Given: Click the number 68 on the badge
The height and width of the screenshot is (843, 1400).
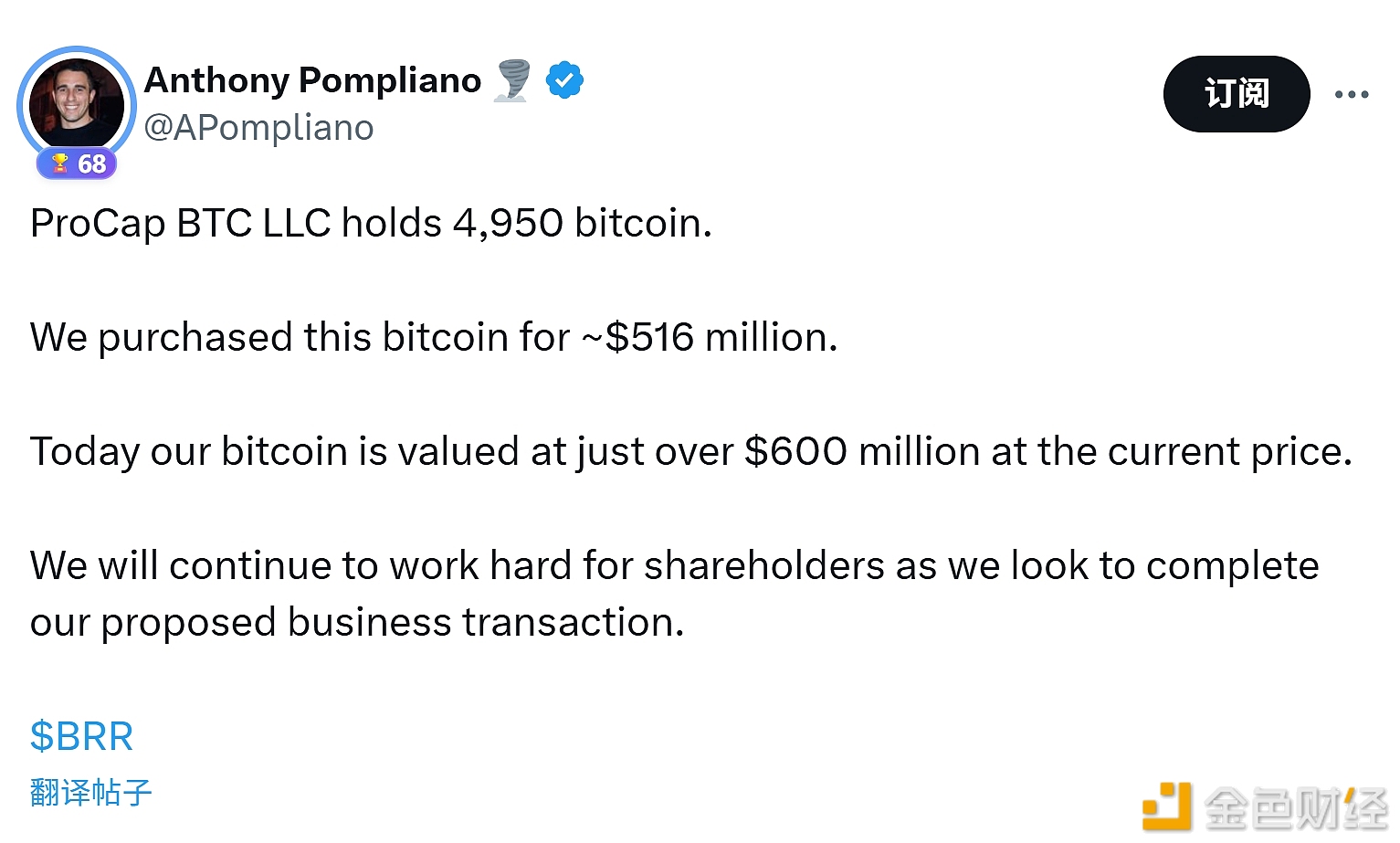Looking at the screenshot, I should pos(92,164).
